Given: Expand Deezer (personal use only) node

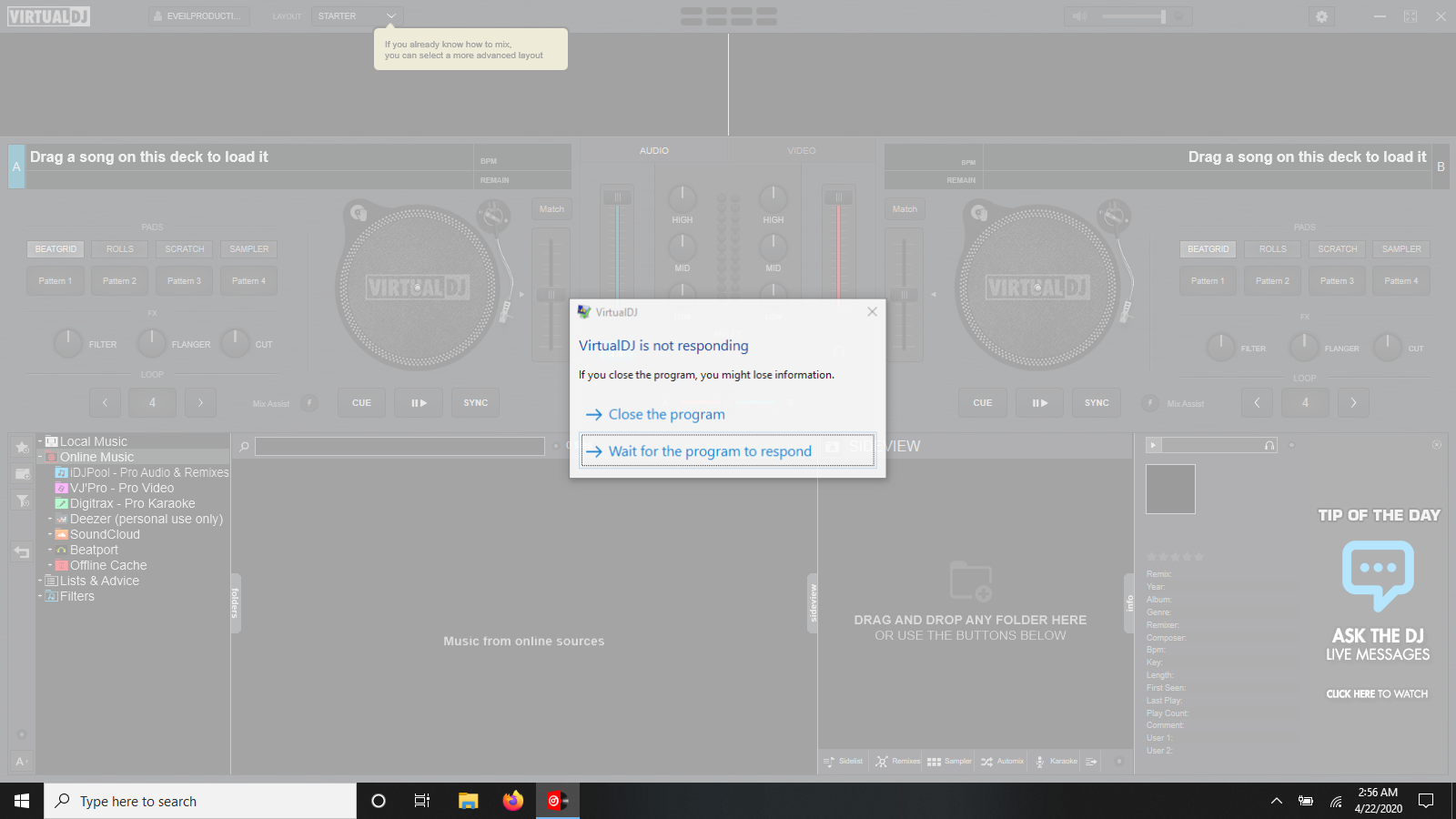Looking at the screenshot, I should (x=50, y=519).
